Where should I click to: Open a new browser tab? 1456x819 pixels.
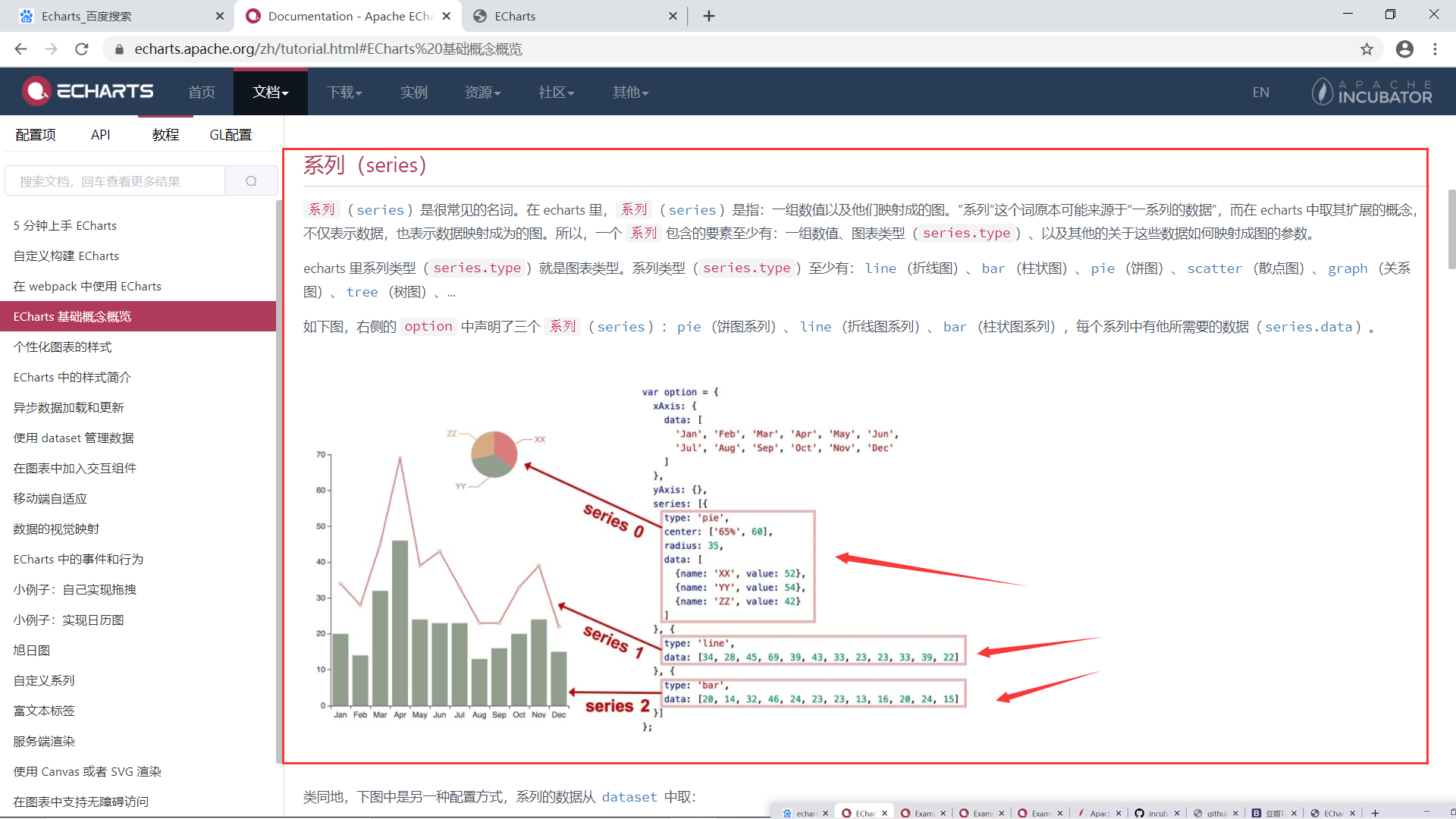pyautogui.click(x=709, y=16)
